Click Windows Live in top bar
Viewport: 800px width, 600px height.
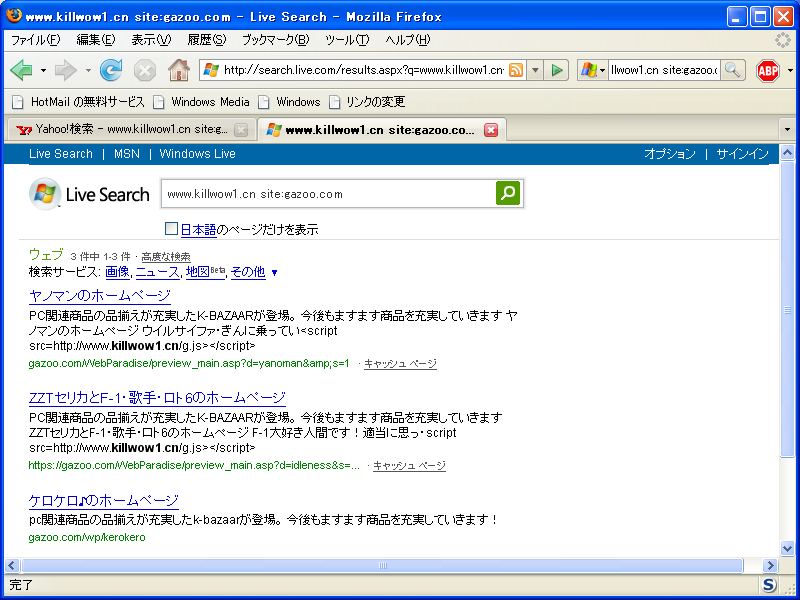197,154
